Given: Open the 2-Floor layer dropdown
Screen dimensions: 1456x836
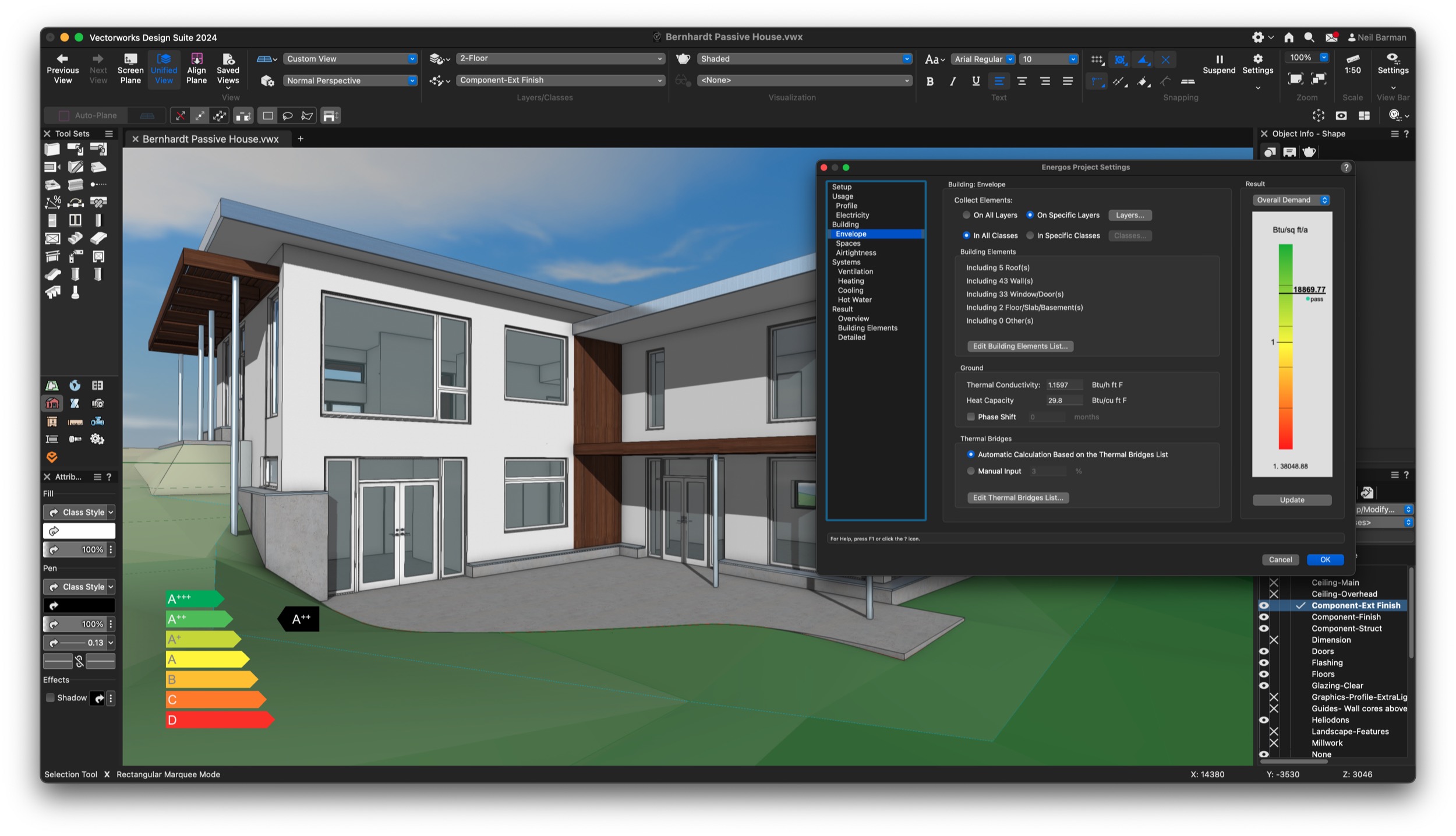Looking at the screenshot, I should [560, 58].
